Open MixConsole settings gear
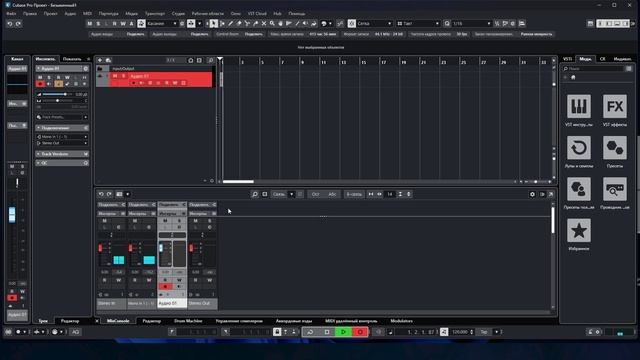Image resolution: width=640 pixels, height=360 pixels. click(532, 194)
